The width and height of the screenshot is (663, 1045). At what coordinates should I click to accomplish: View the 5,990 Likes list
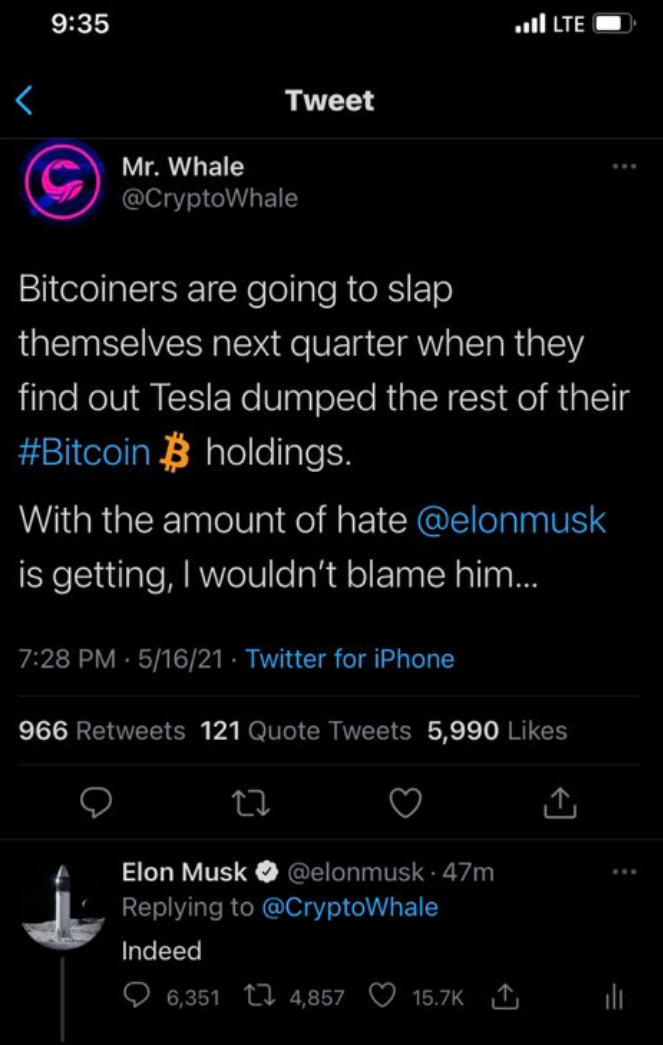497,731
